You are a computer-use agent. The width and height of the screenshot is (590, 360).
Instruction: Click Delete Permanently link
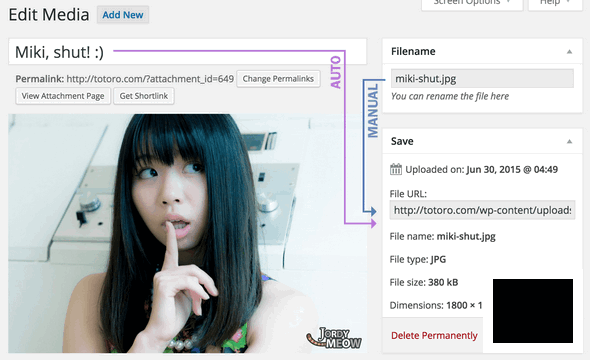coord(434,335)
